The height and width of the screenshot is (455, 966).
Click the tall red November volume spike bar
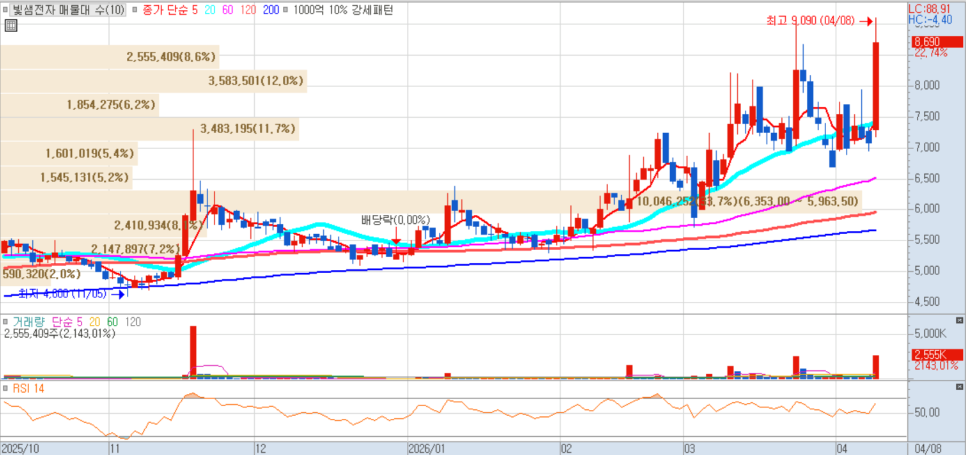click(193, 352)
